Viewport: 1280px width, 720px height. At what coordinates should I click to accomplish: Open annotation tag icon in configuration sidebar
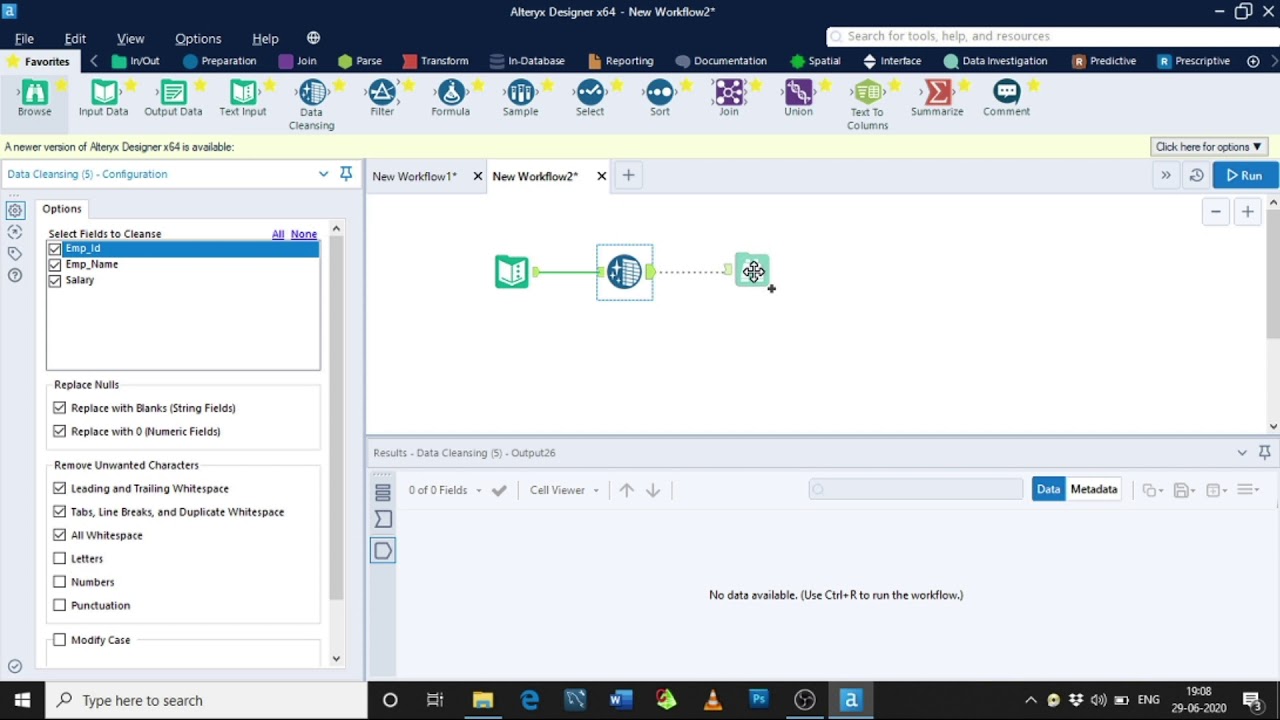14,254
